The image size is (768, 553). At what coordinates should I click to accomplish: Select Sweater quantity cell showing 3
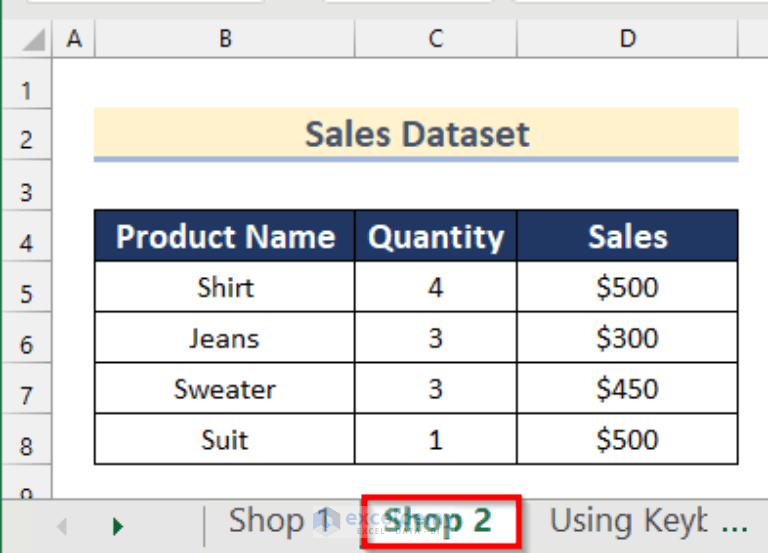(436, 389)
